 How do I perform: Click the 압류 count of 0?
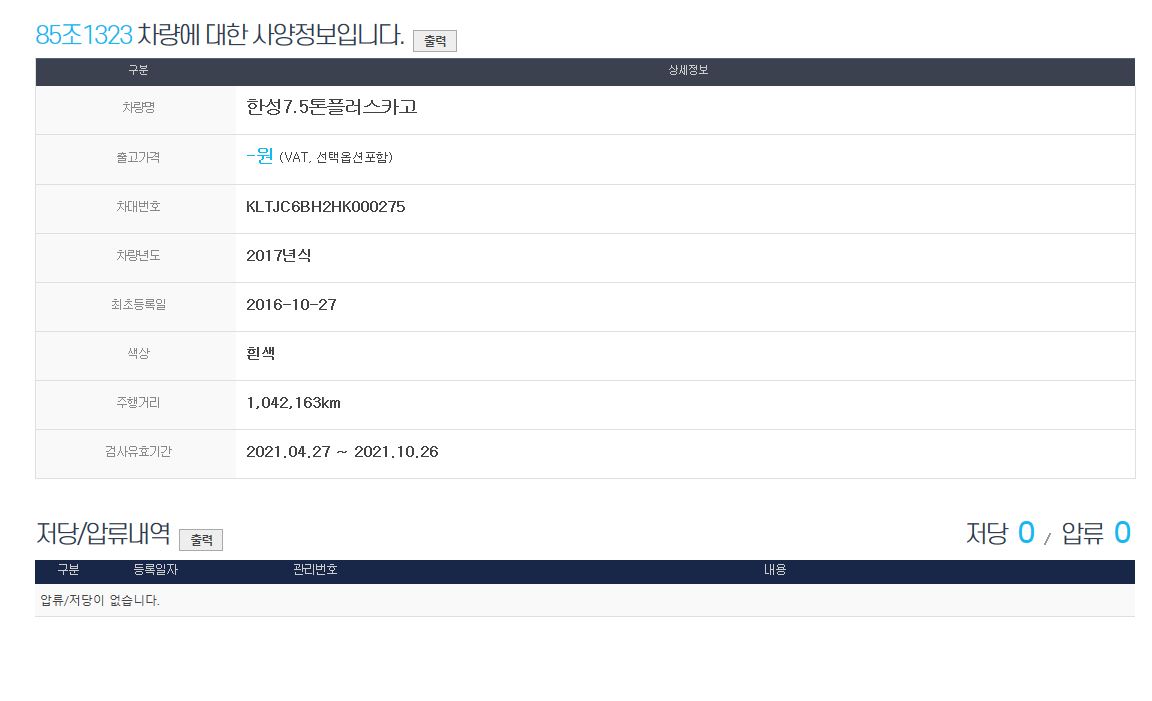pos(1122,534)
